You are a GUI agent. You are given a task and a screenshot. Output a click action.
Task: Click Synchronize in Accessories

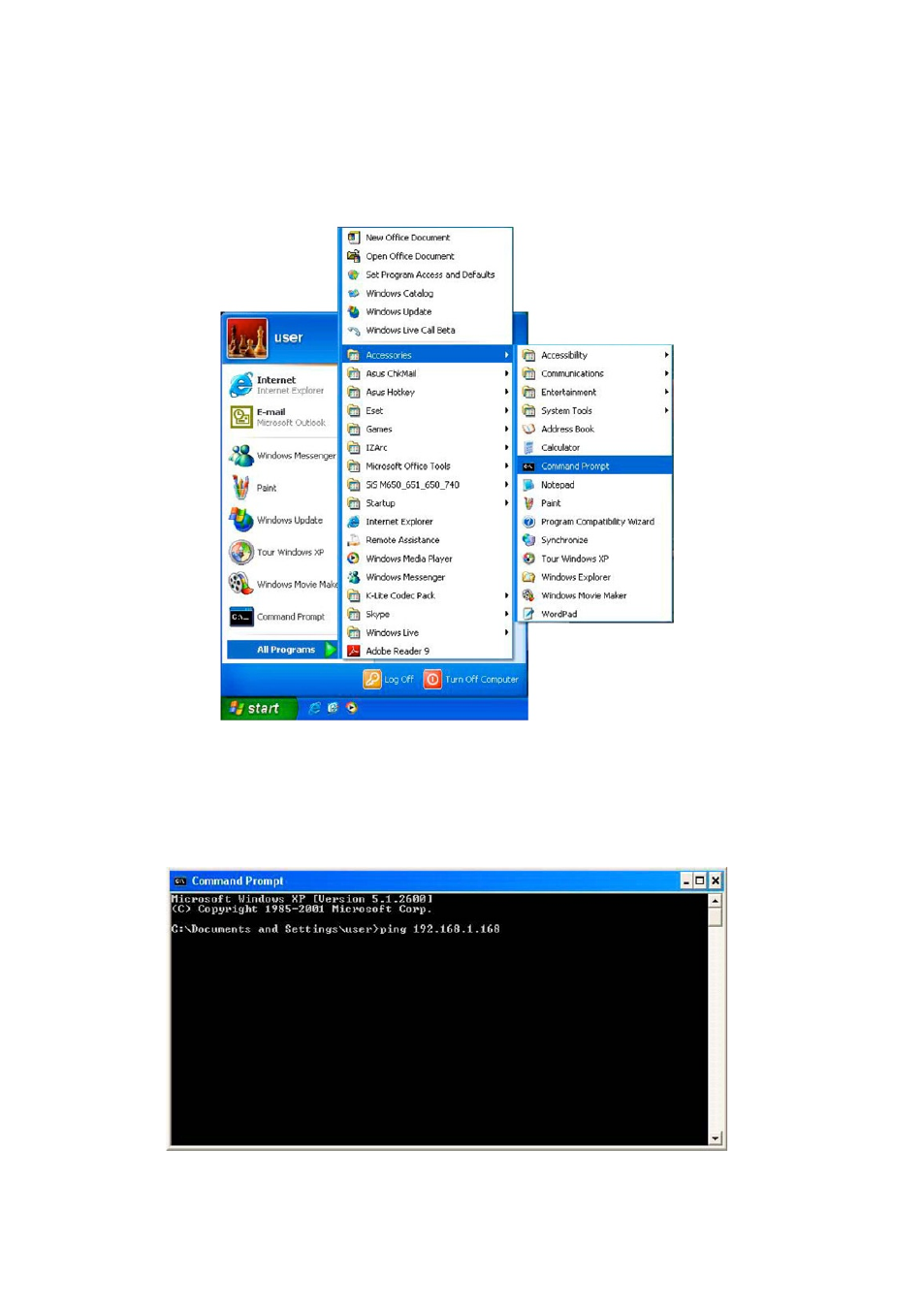coord(595,540)
